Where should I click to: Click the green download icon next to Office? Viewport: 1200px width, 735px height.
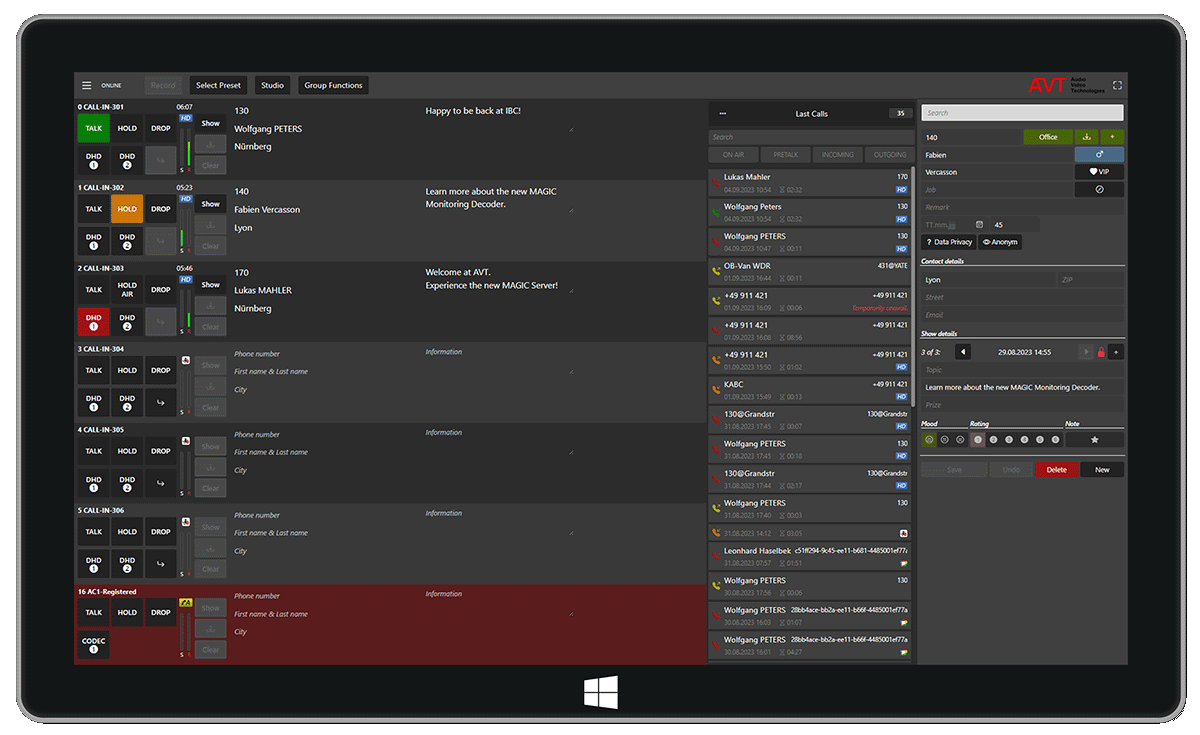point(1087,137)
